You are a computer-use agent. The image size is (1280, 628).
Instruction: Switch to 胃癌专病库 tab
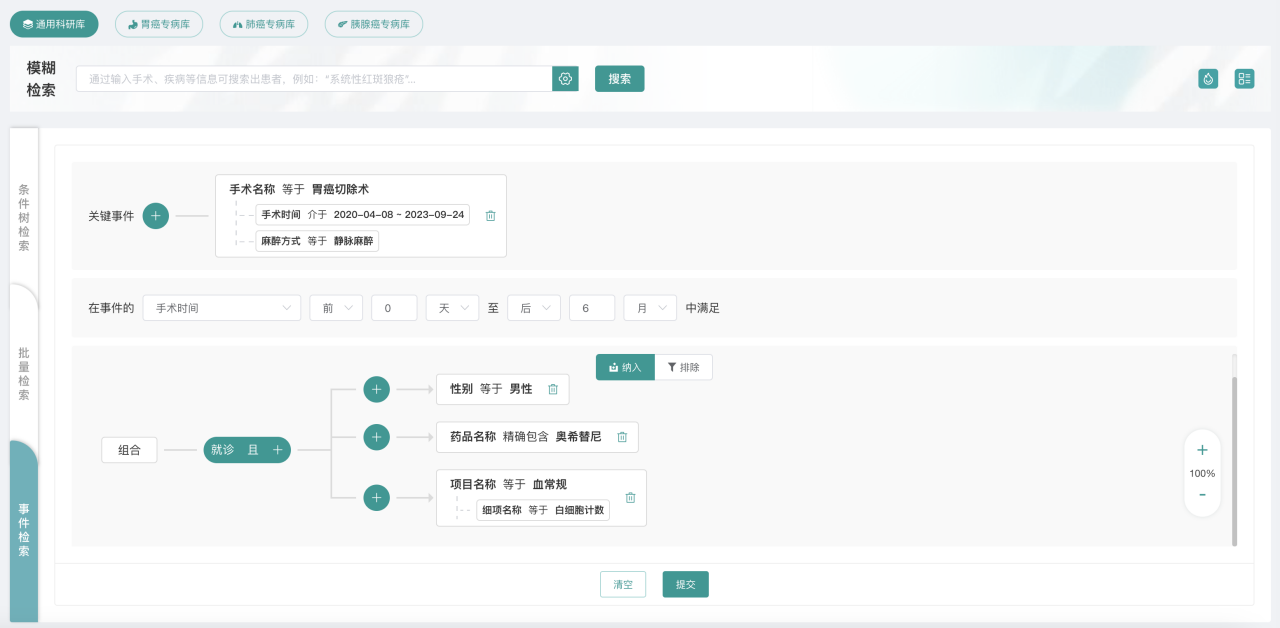(x=159, y=24)
